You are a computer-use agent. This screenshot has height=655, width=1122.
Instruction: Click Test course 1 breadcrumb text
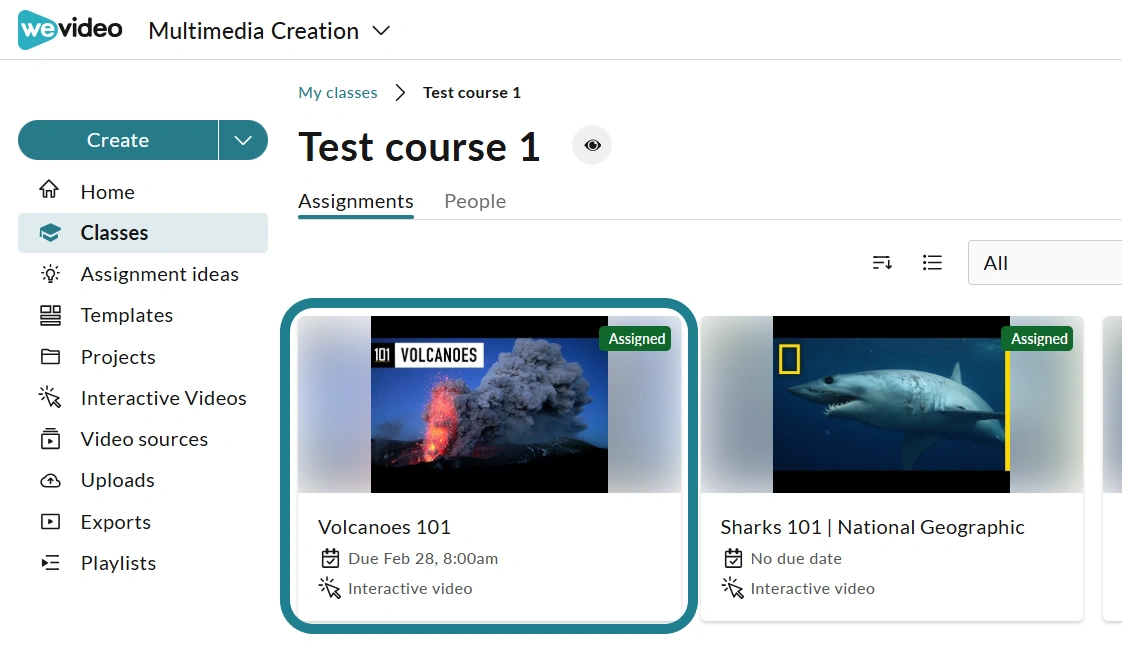(472, 92)
